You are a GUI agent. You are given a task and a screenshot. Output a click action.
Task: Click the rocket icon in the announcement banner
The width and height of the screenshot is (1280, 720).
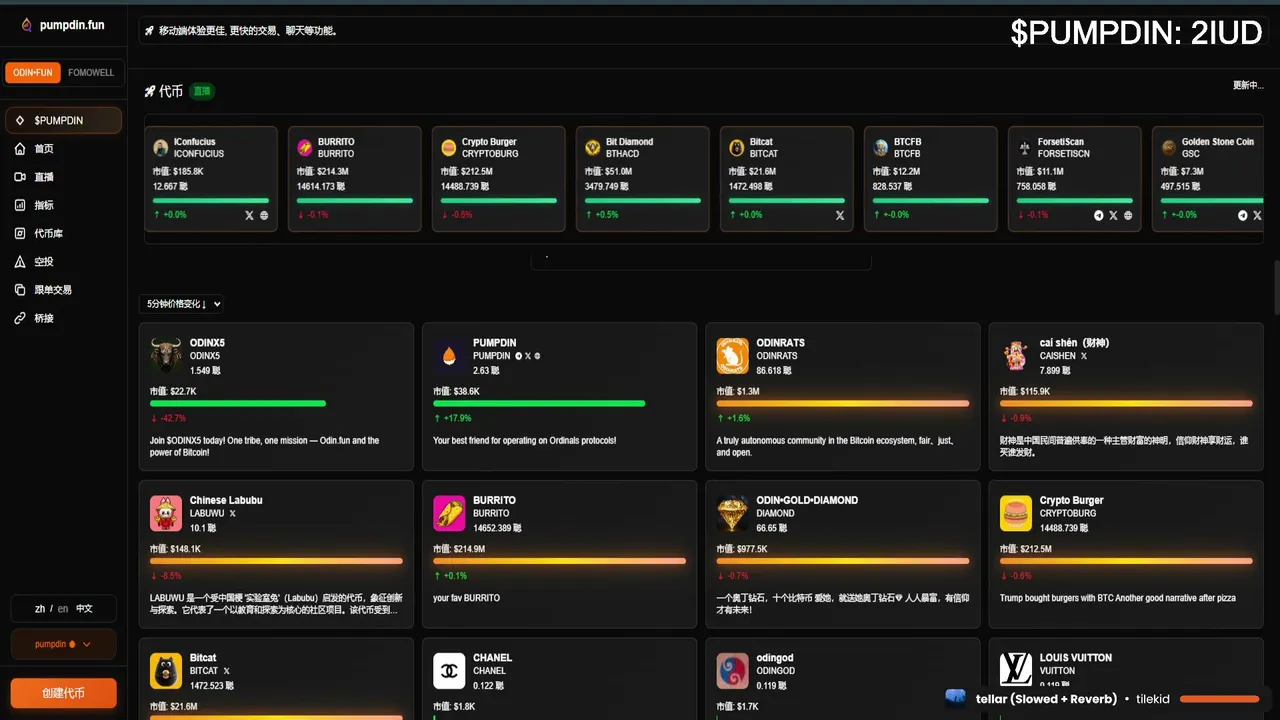(x=150, y=31)
